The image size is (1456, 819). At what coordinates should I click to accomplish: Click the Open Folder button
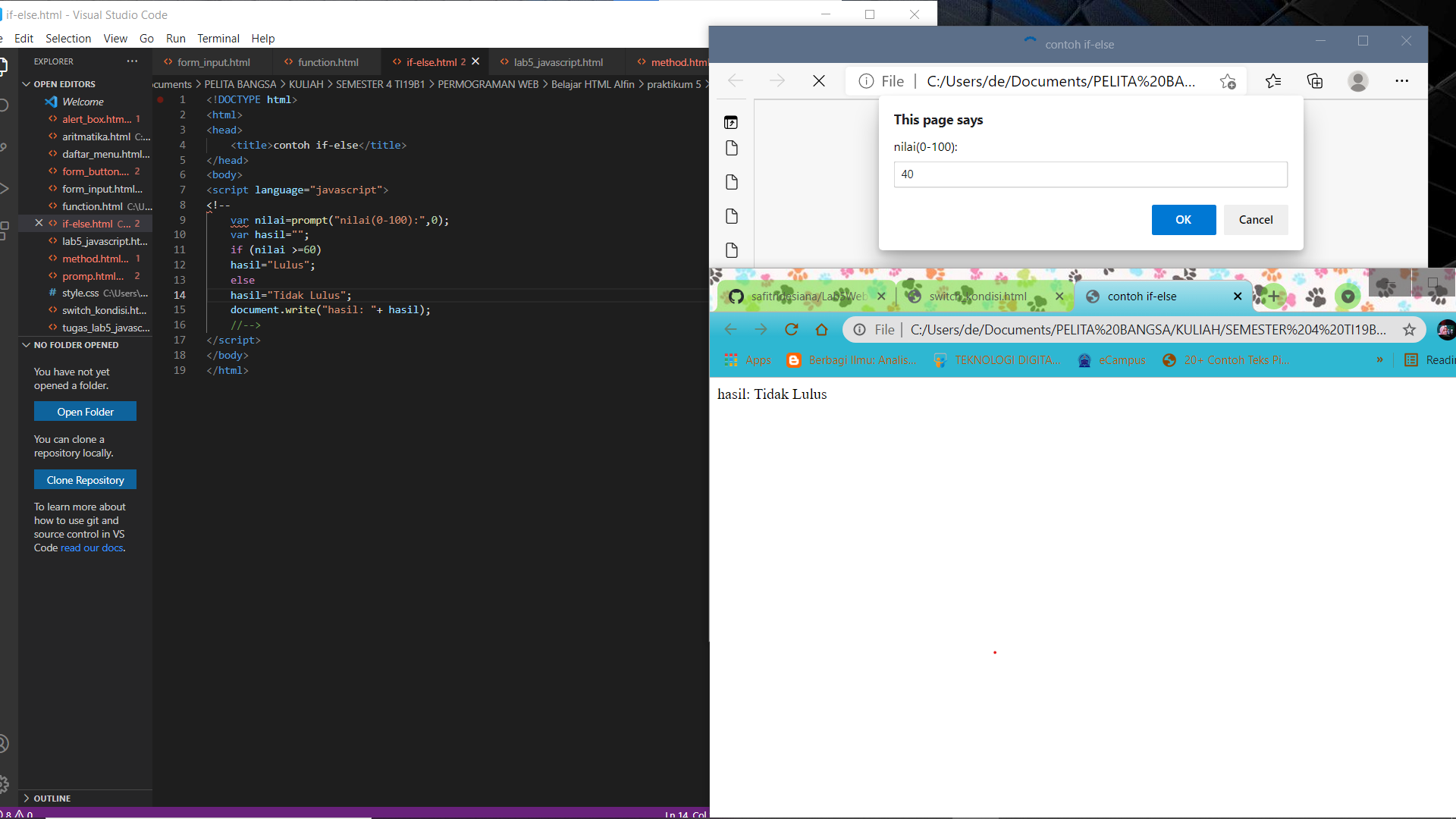(85, 411)
